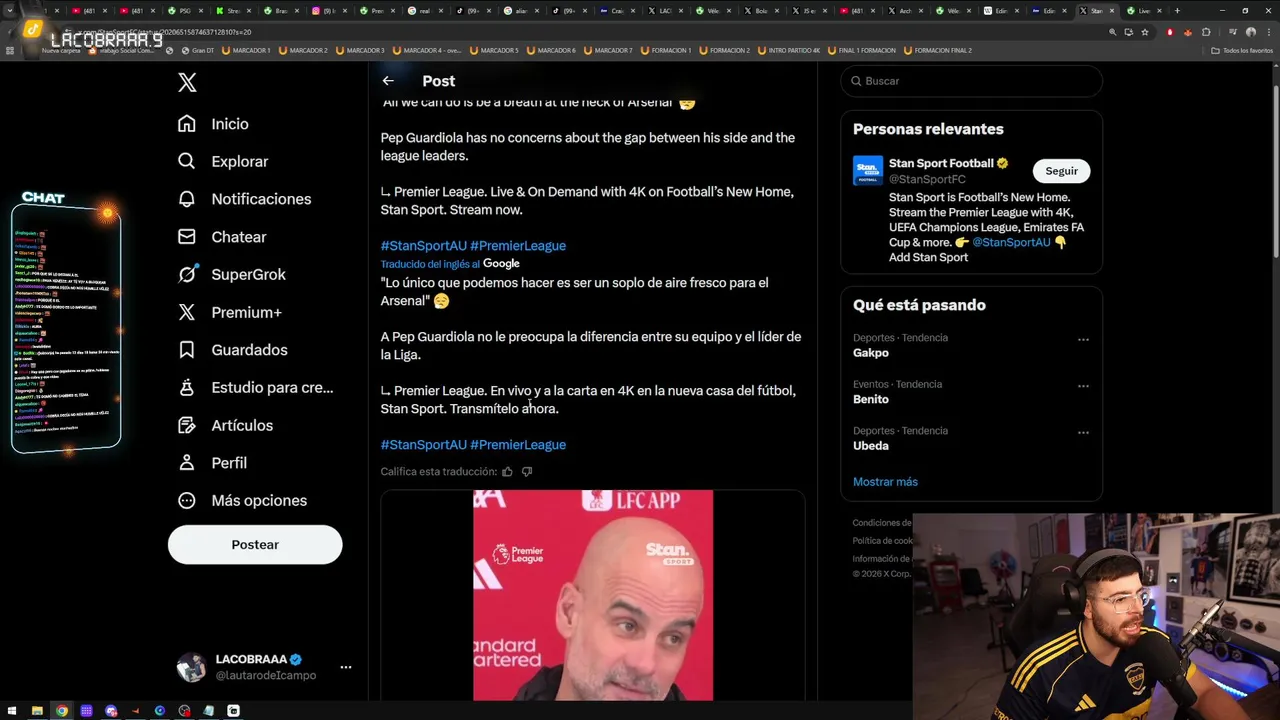The height and width of the screenshot is (720, 1280).
Task: Open Premium+ X icon
Action: 187,312
